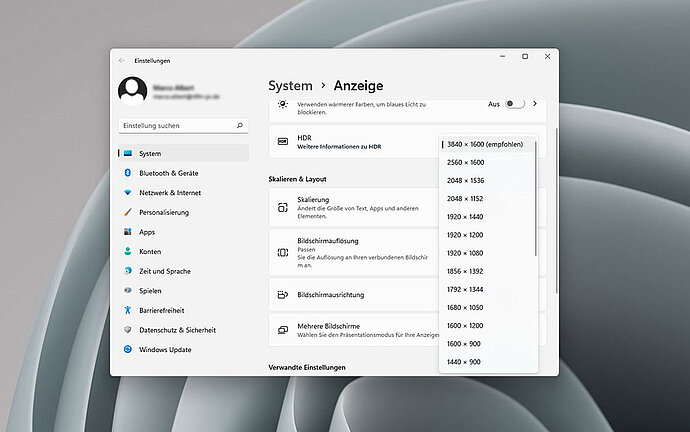Click the Datenschutz shield icon
Screen dimensions: 690x432
pos(128,329)
